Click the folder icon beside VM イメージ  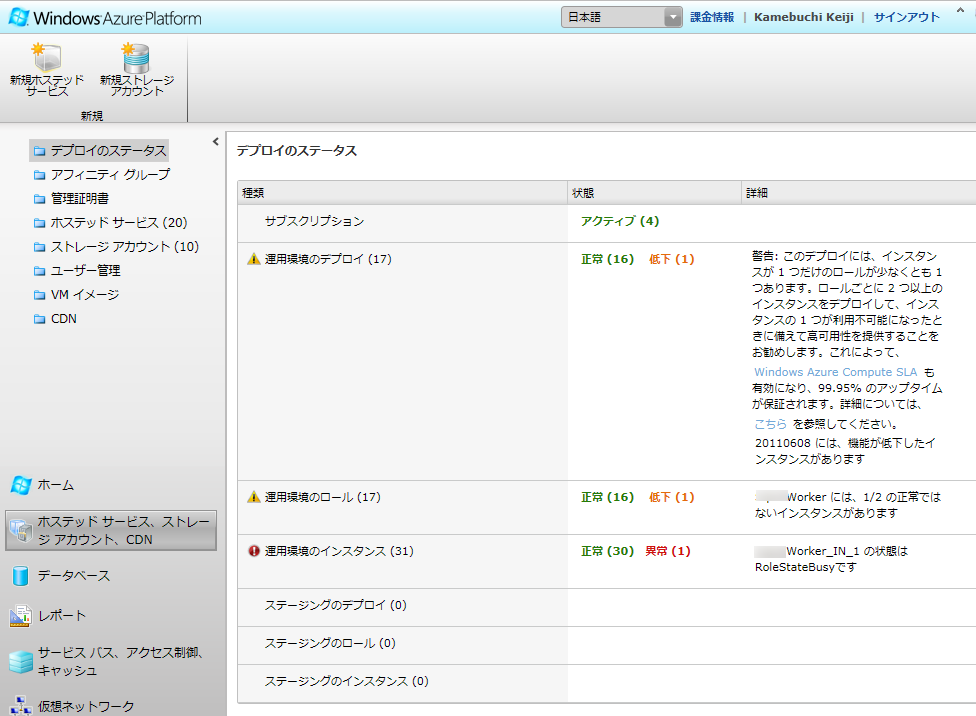40,295
